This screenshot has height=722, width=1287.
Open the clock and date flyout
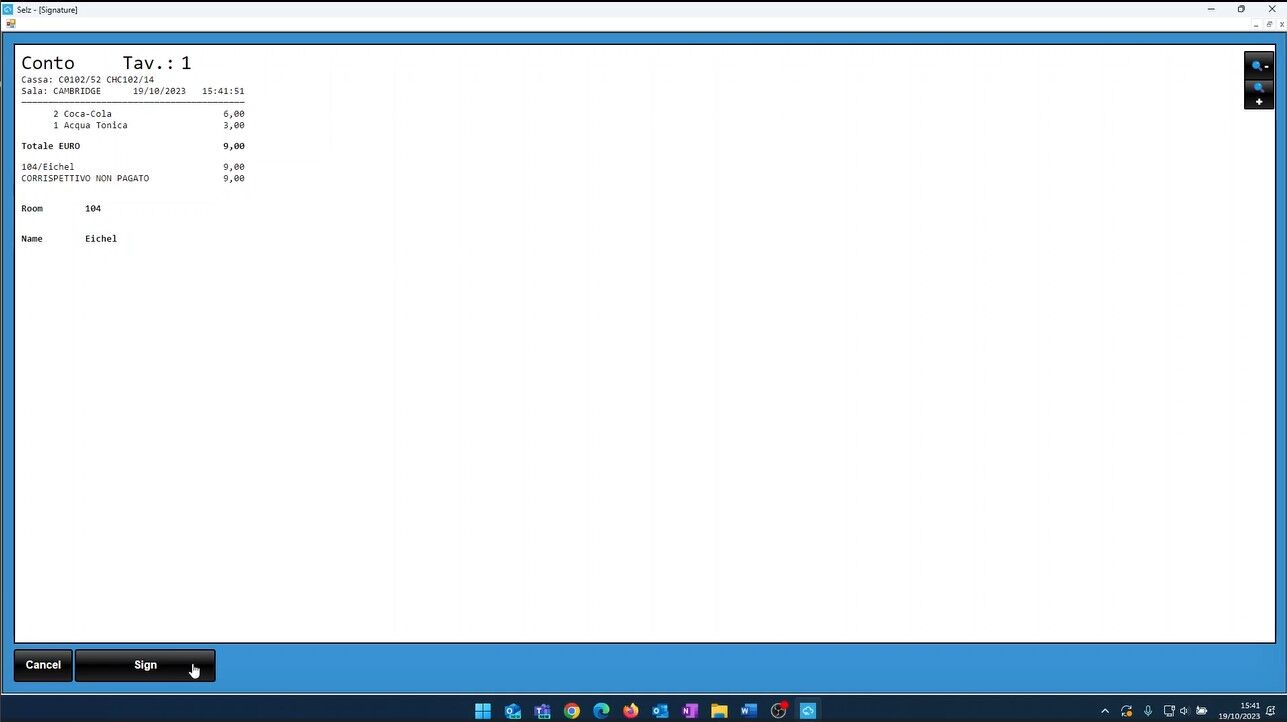(1239, 711)
